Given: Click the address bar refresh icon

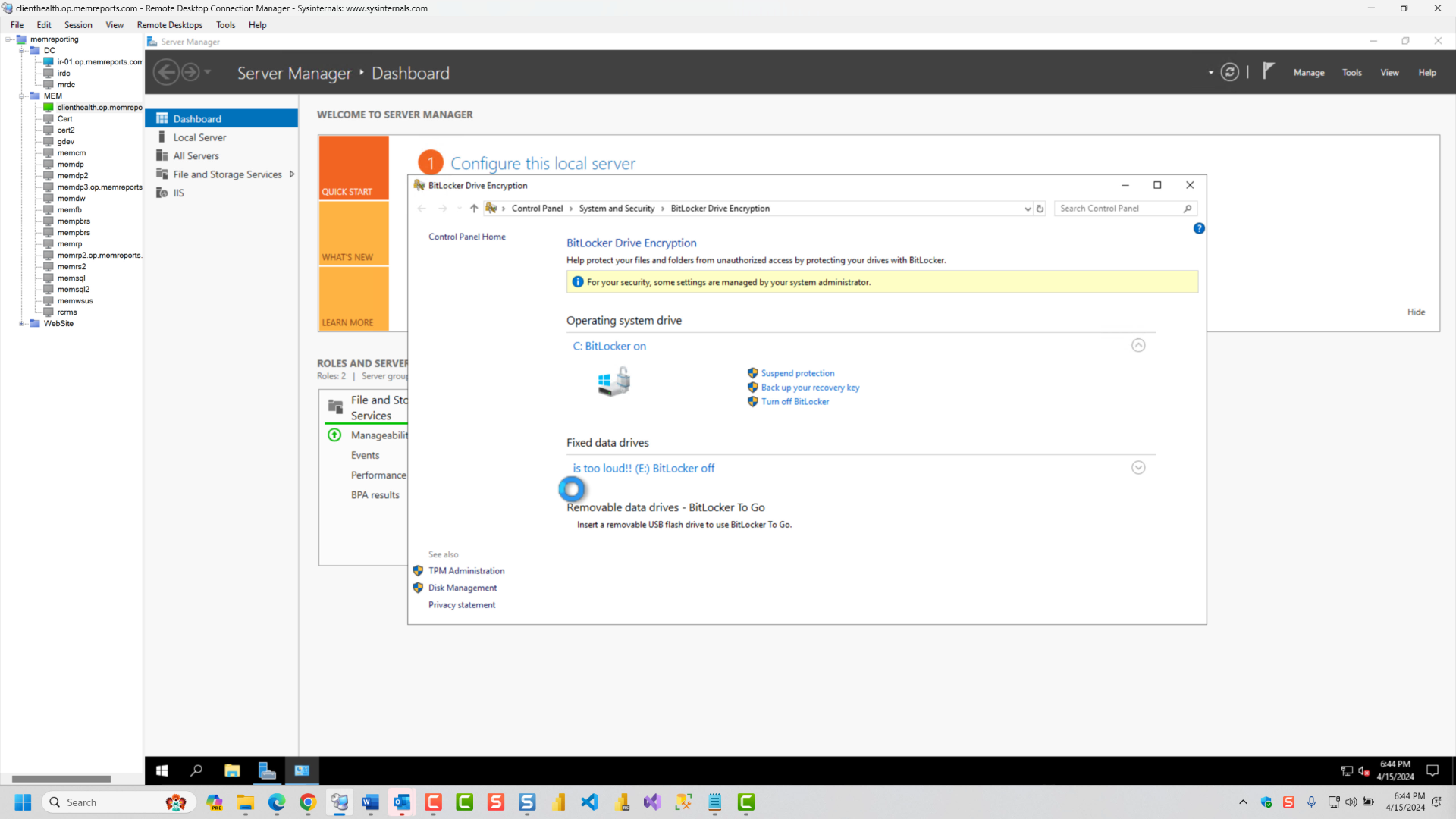Looking at the screenshot, I should 1040,209.
